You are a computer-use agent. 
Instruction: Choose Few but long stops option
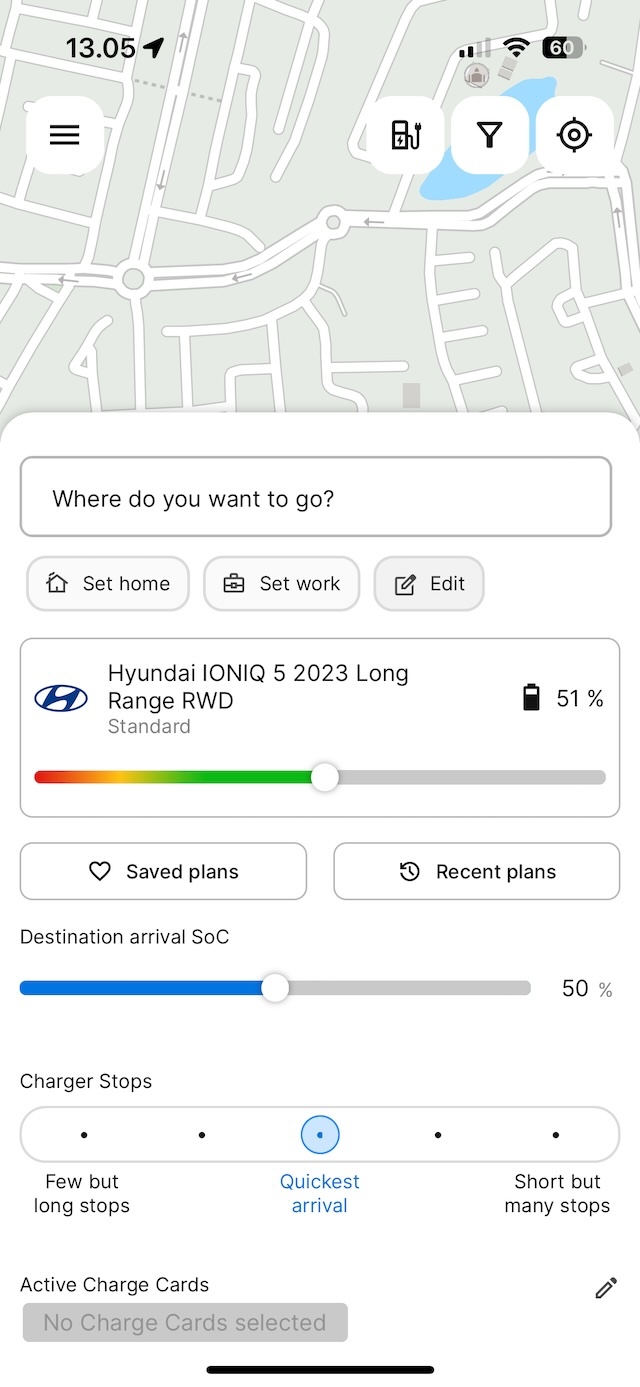pos(84,1135)
